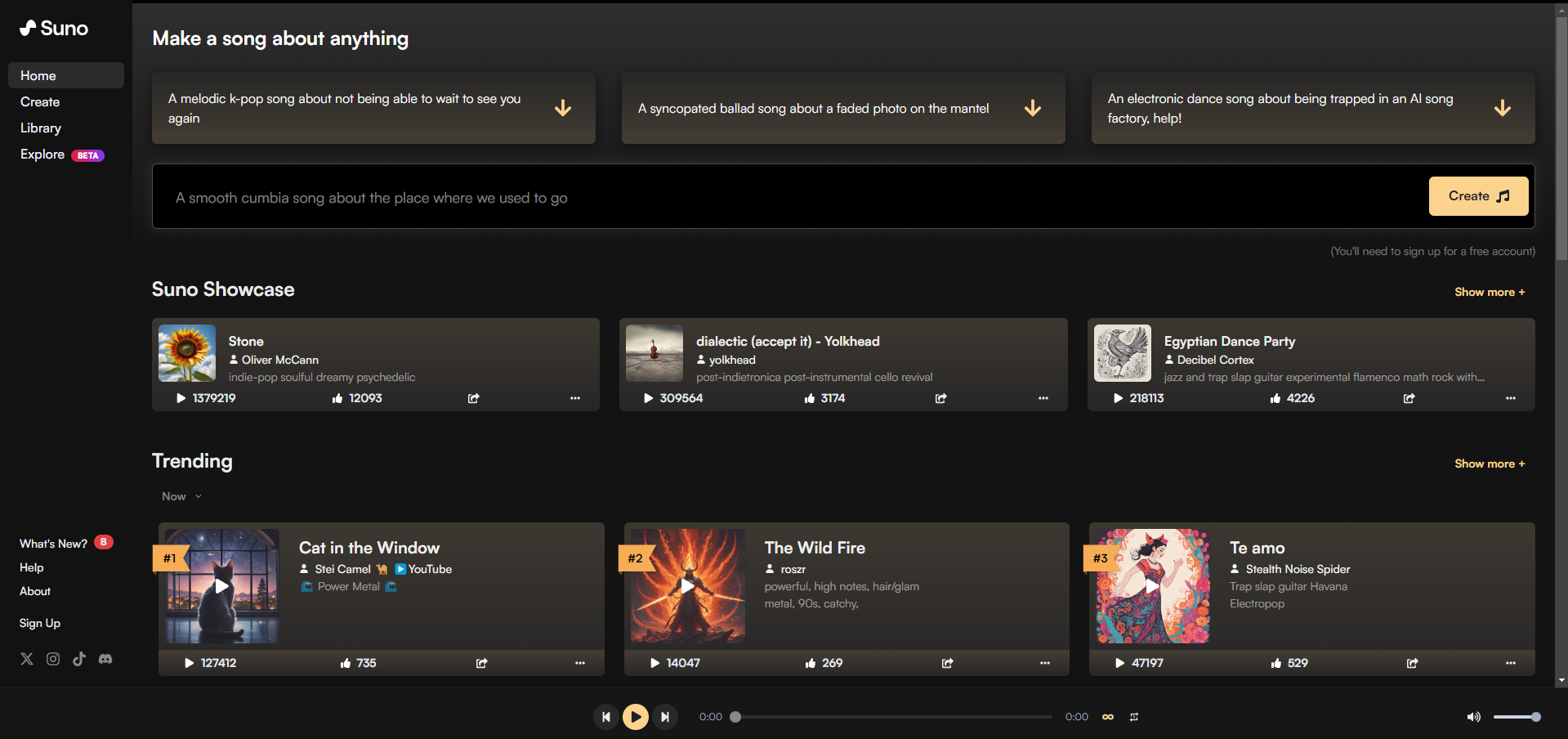Viewport: 1568px width, 739px height.
Task: Open more options for Egyptian Dance Party
Action: click(1511, 398)
